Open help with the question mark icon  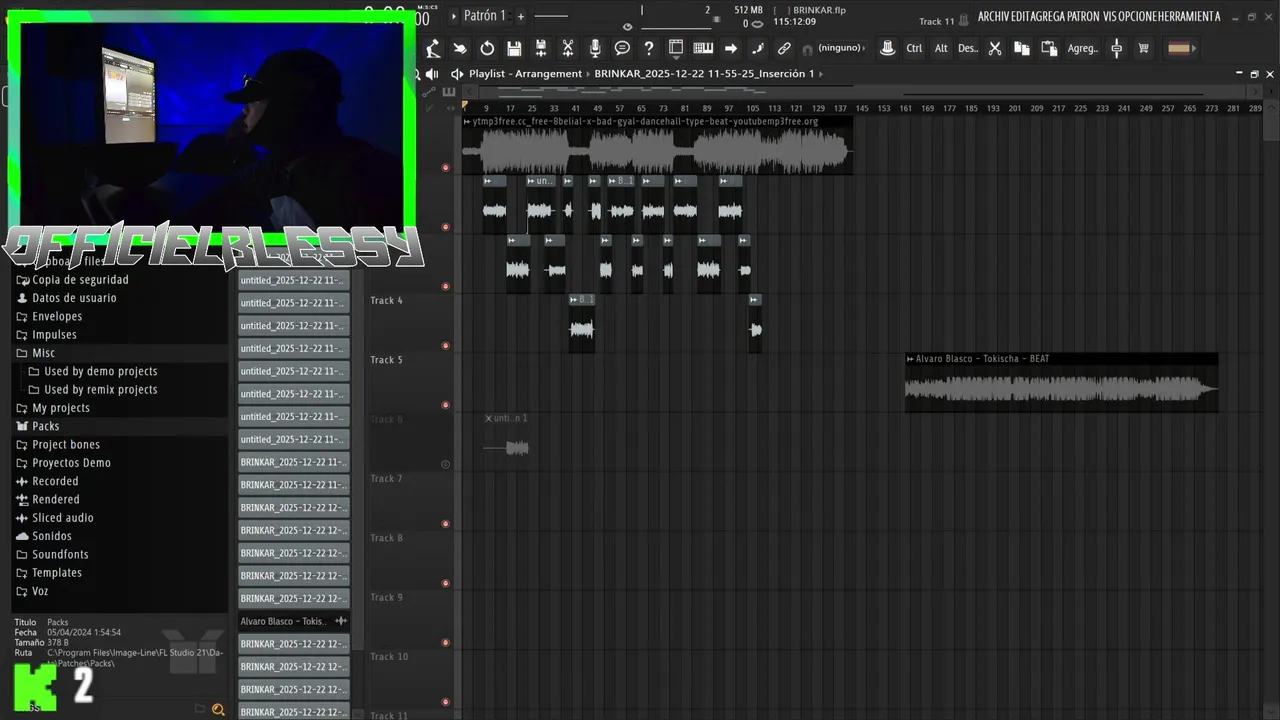coord(649,48)
